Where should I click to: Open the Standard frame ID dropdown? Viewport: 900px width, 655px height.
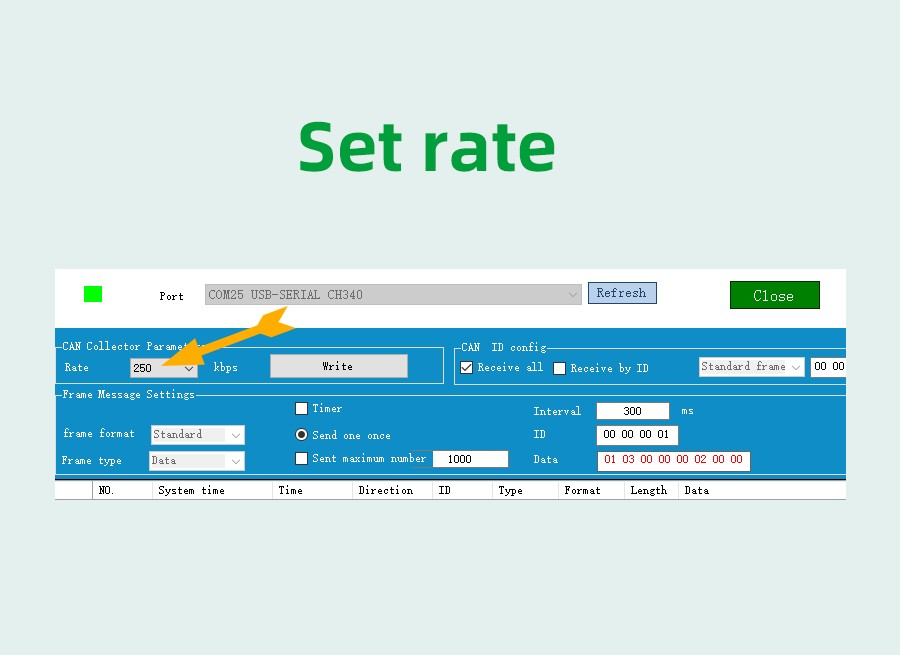[752, 367]
